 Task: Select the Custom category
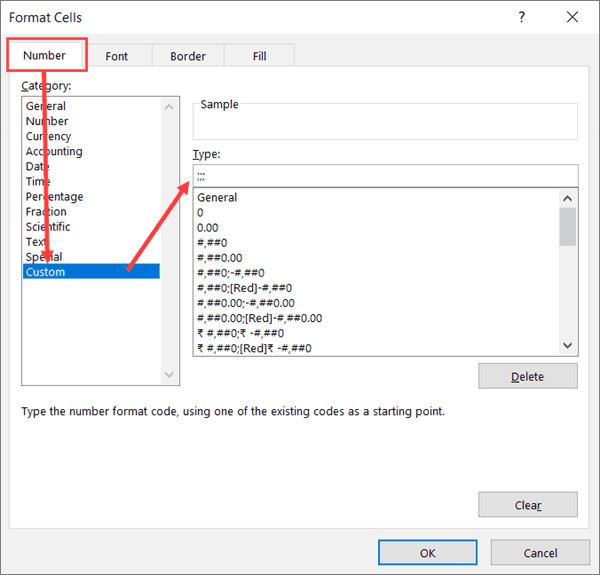pos(45,272)
